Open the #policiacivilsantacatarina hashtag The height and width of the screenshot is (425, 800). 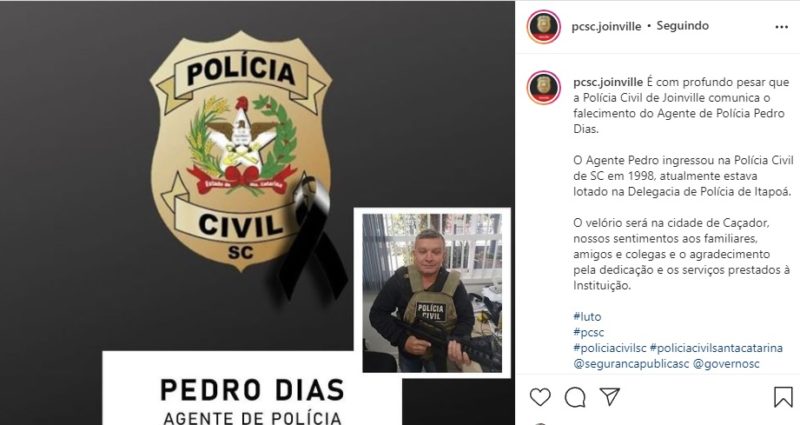[716, 348]
